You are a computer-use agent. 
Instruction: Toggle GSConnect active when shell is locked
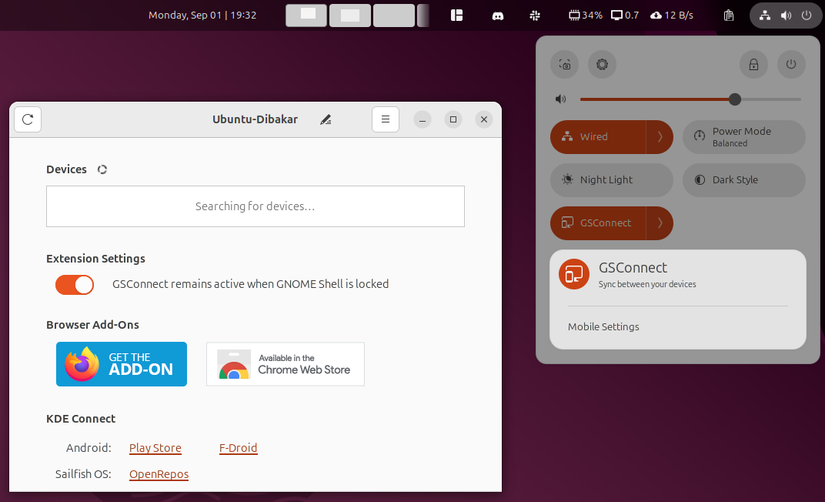coord(75,285)
